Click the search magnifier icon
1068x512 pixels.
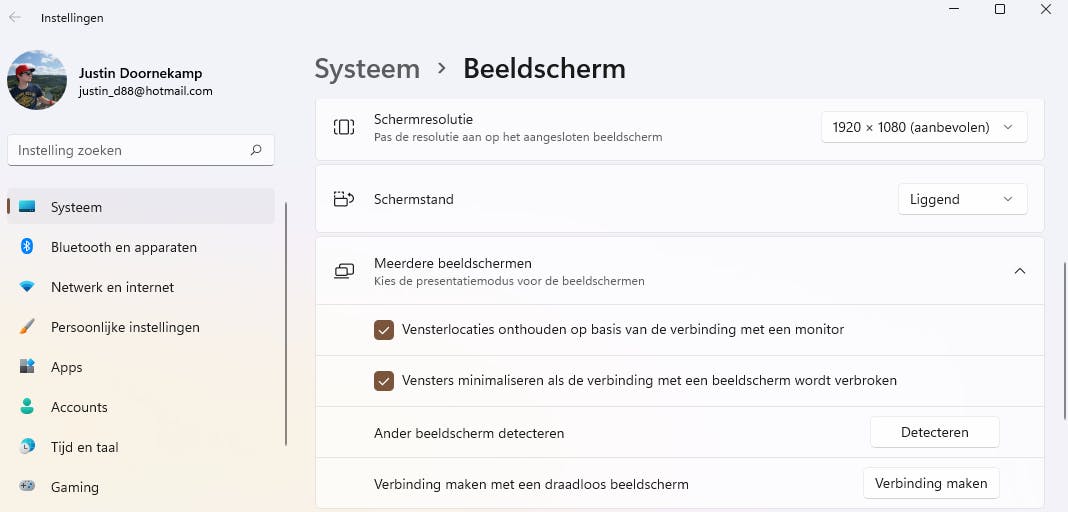(x=256, y=150)
